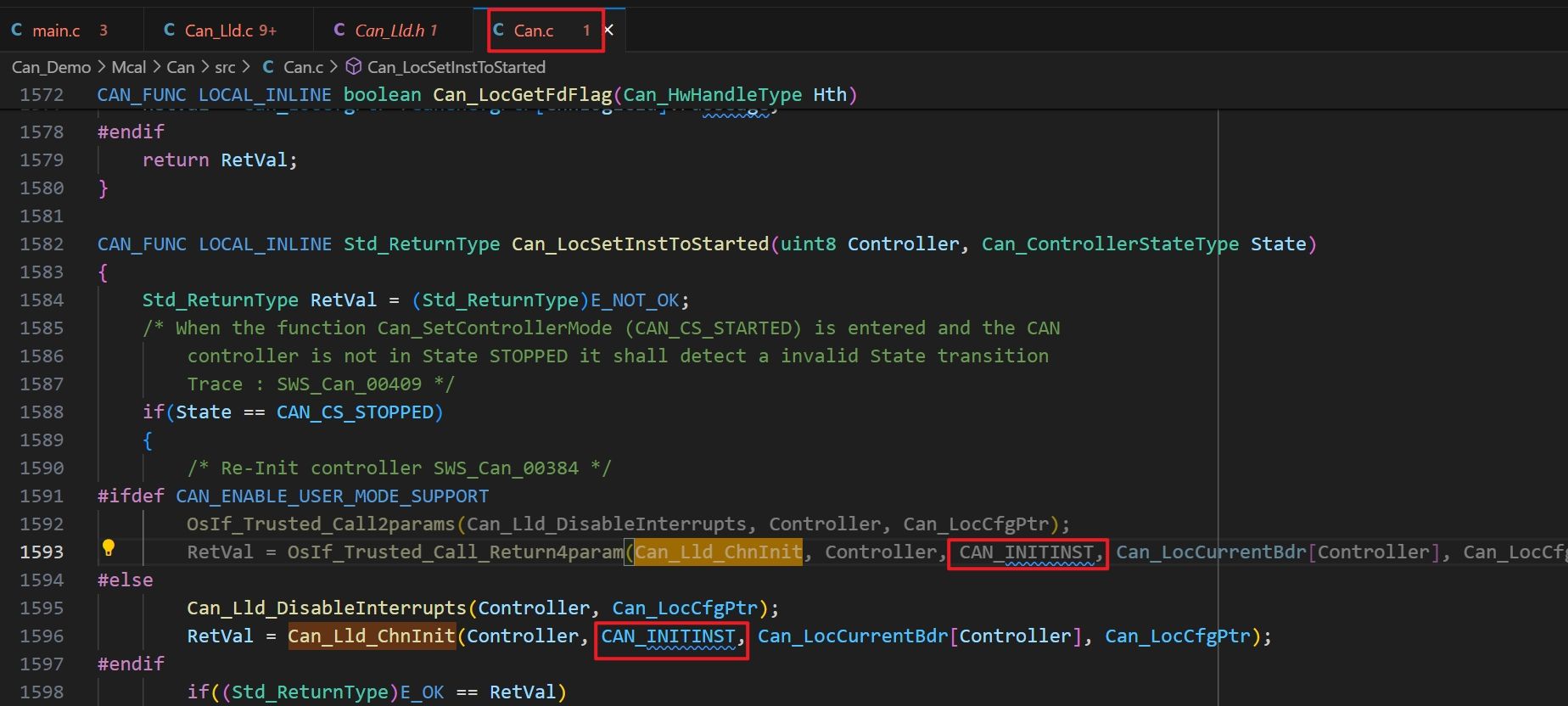Click OsIf_Trusted_Call2params on line 1592

pyautogui.click(x=322, y=524)
